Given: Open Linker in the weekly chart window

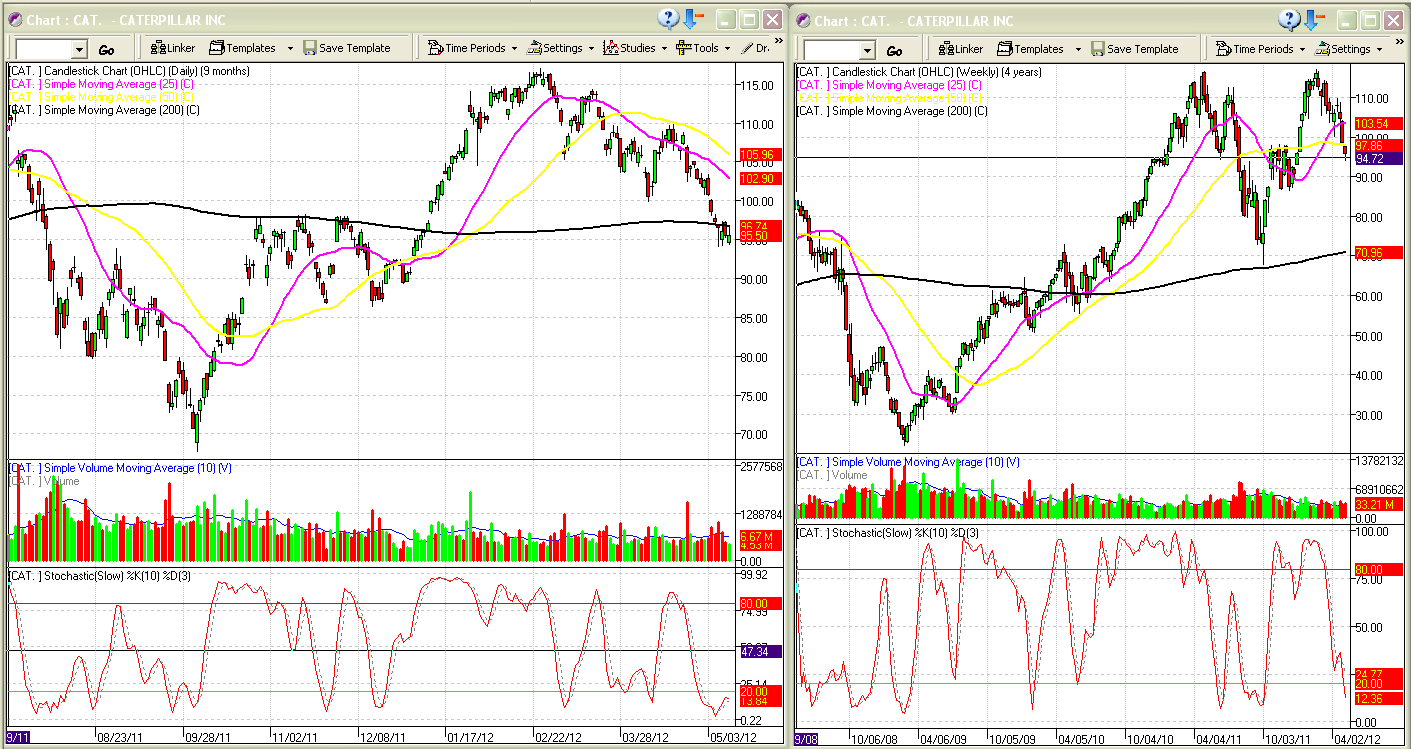Looking at the screenshot, I should click(x=961, y=48).
